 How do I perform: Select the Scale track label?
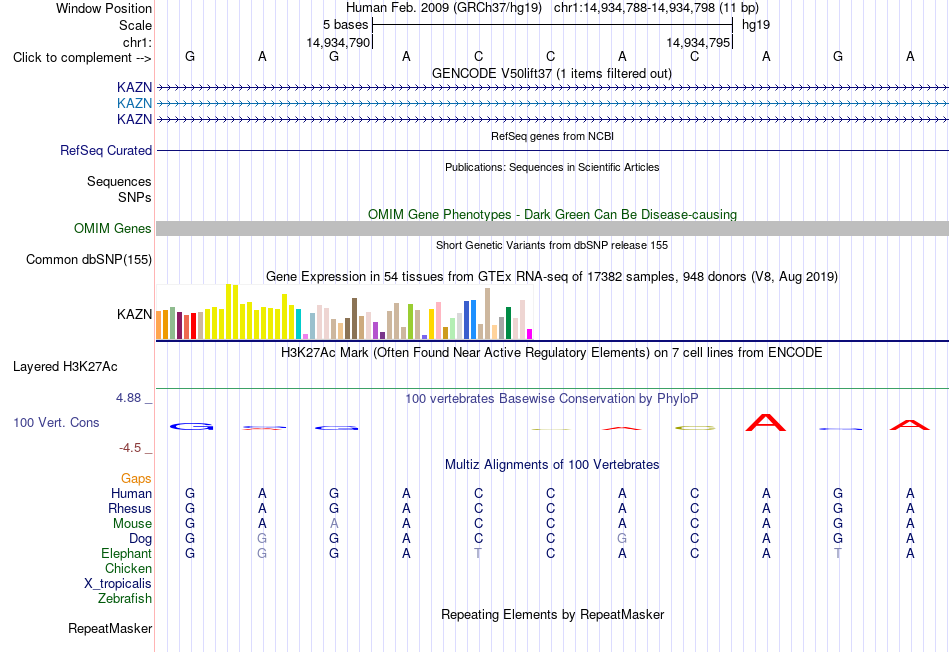tap(135, 25)
